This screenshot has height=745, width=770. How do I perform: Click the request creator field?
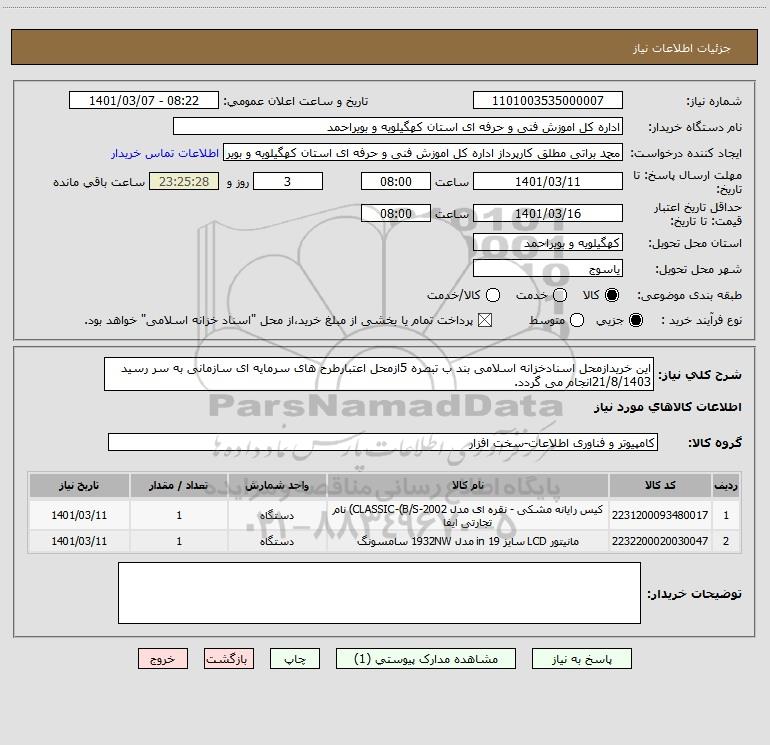coord(423,153)
